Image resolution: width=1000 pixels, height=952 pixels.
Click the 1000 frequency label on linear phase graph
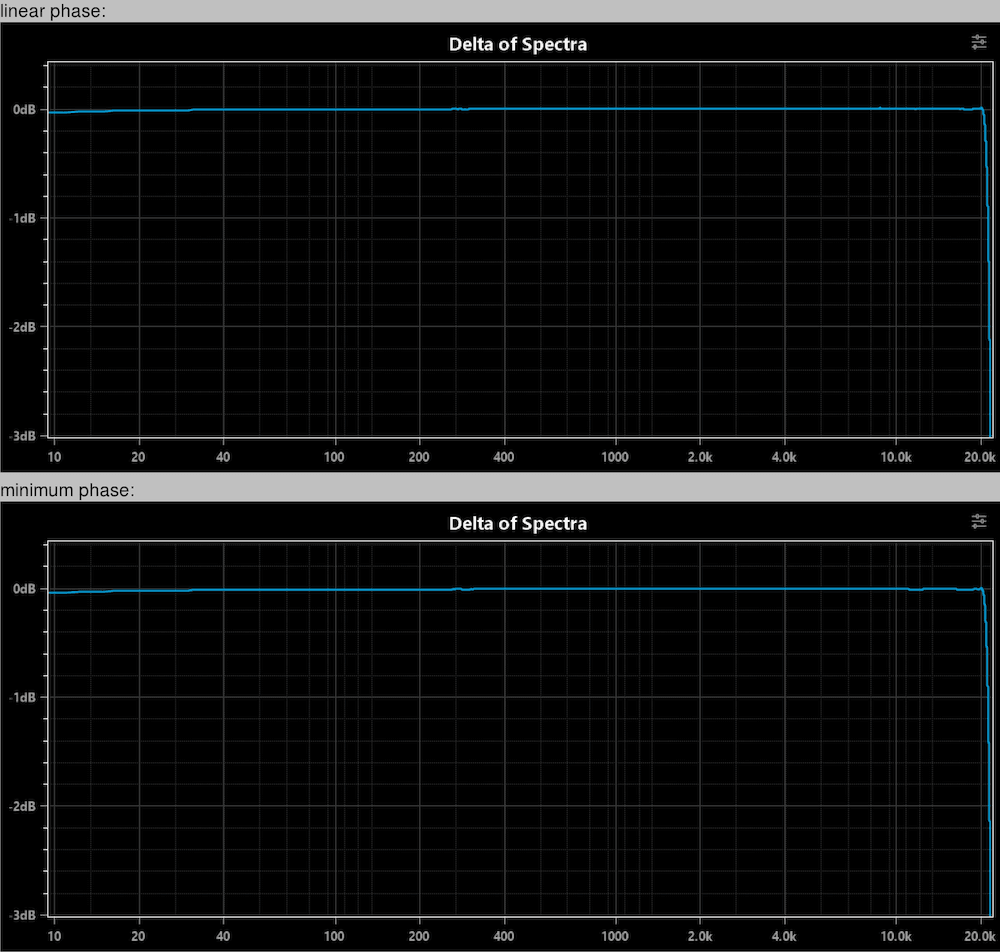coord(615,457)
